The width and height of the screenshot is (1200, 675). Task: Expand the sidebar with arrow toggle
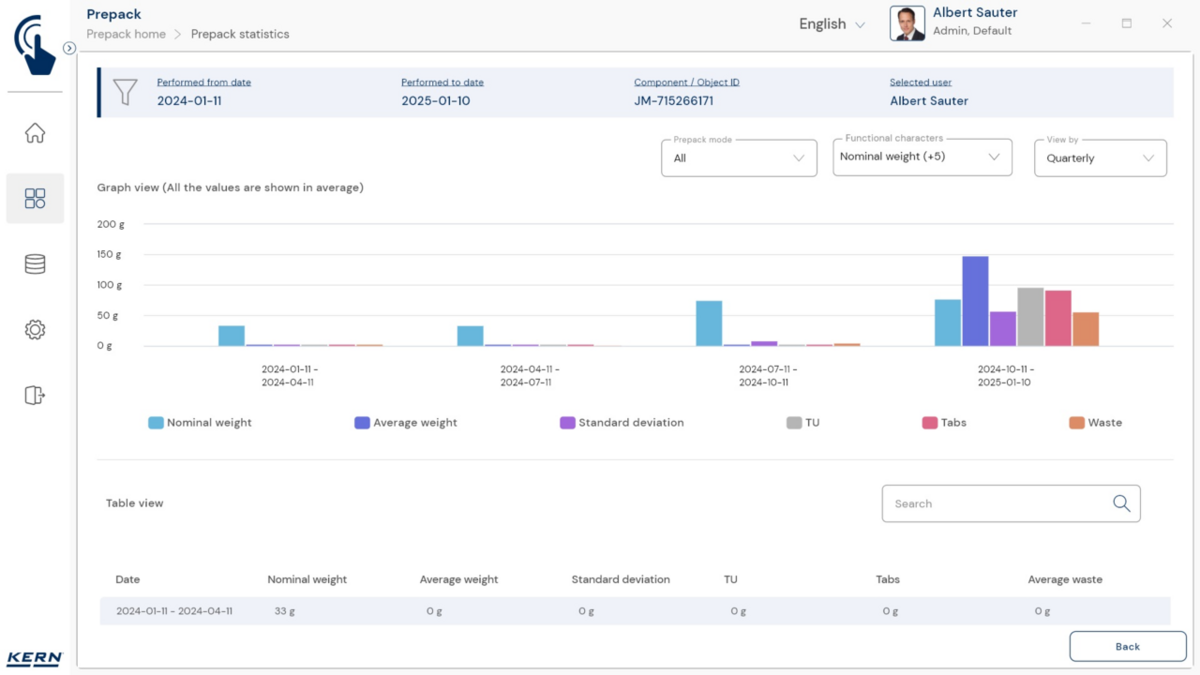[x=69, y=48]
